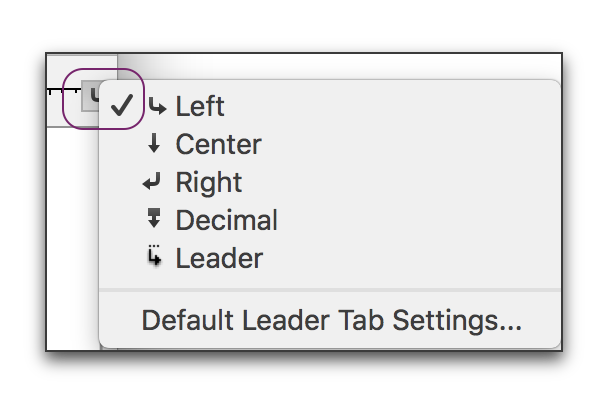This screenshot has width=609, height=404.
Task: Select the Left menu entry text
Action: (x=200, y=106)
